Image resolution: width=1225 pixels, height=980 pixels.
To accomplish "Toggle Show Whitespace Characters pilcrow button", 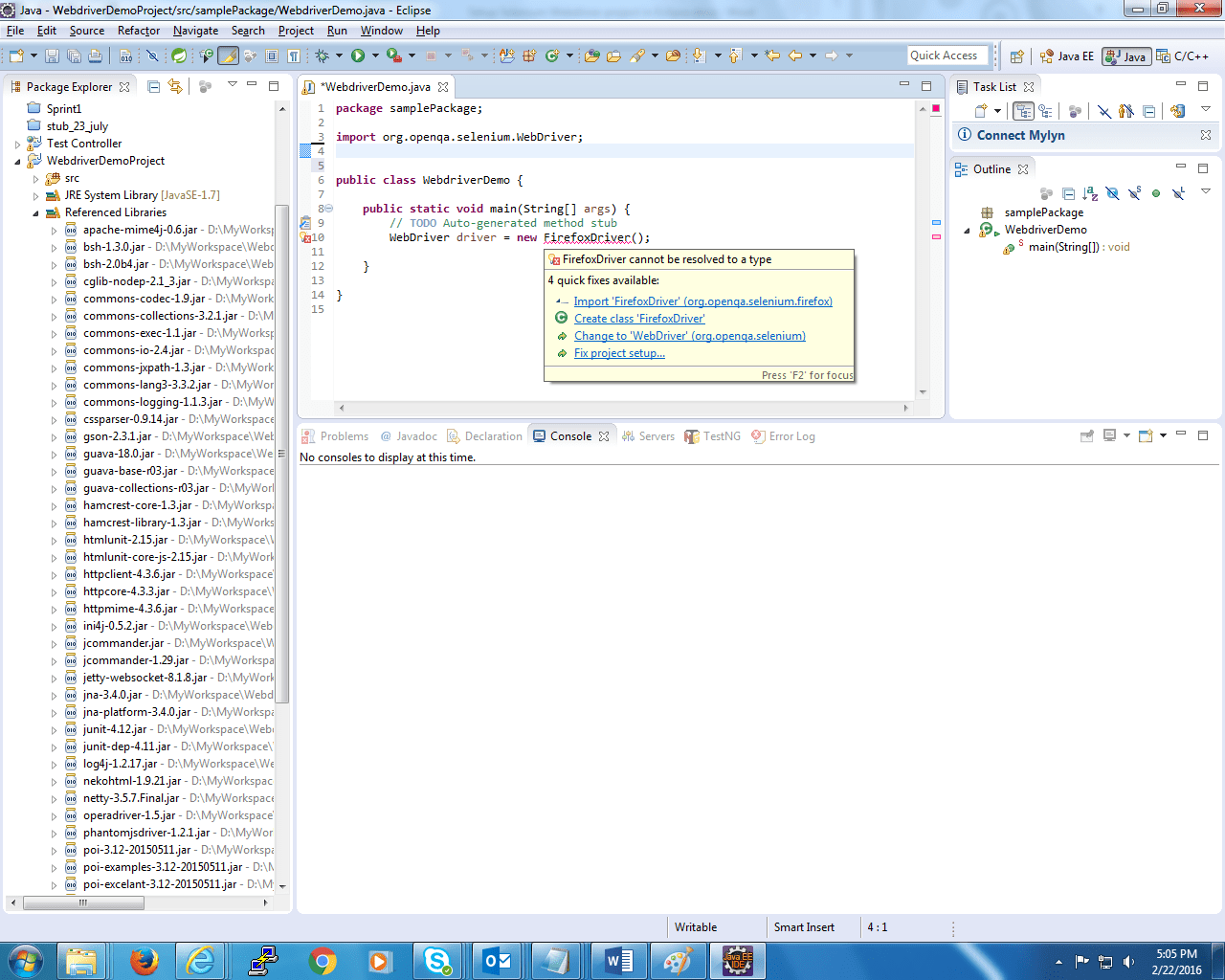I will pyautogui.click(x=294, y=56).
